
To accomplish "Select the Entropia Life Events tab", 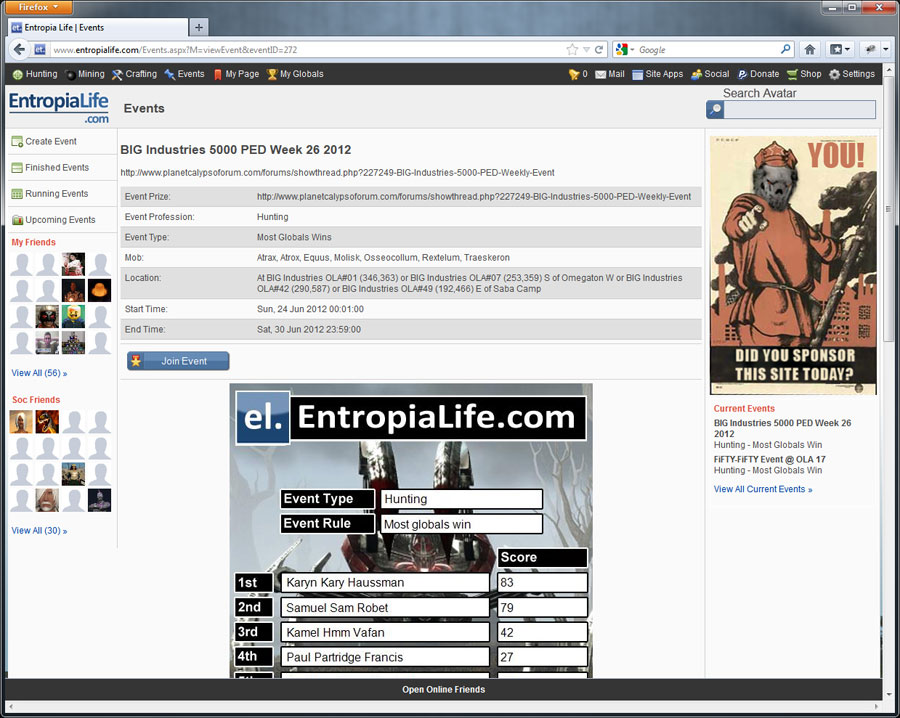I will click(98, 27).
